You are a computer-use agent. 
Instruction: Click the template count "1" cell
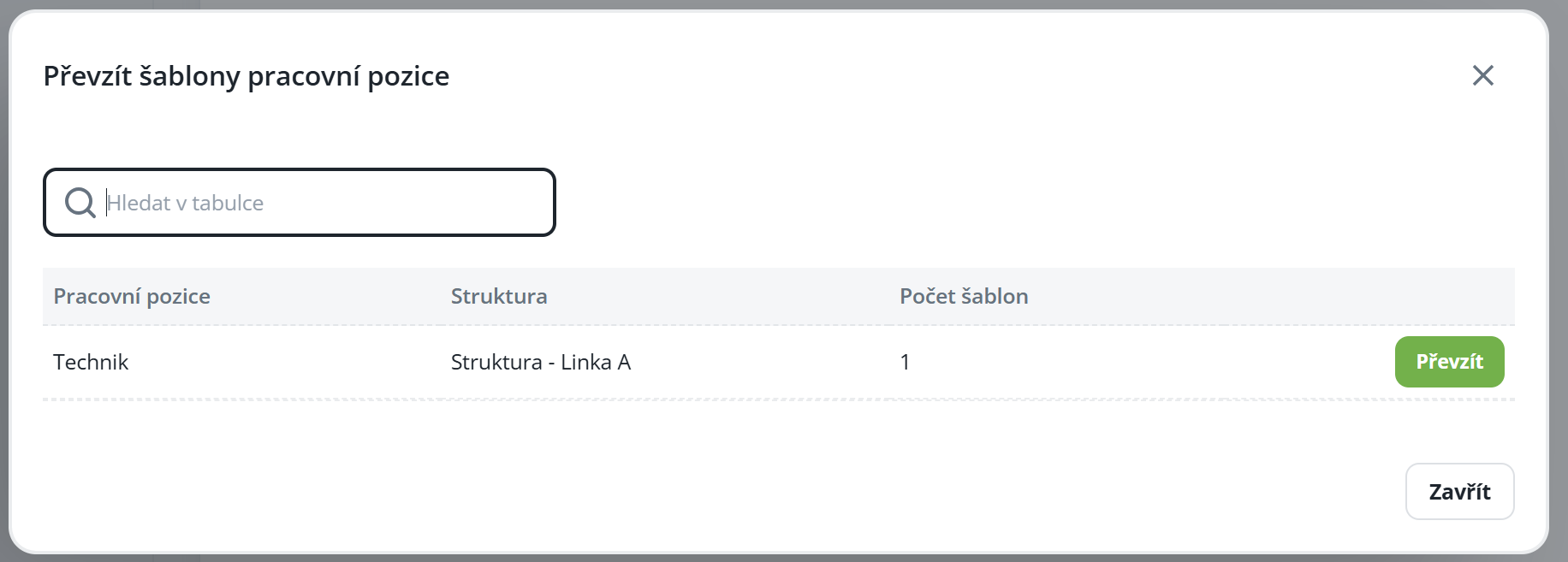click(905, 362)
